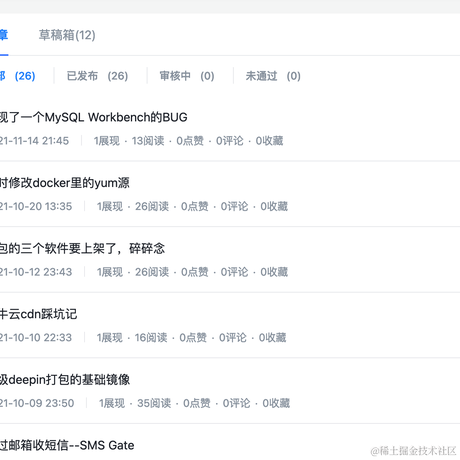
Task: Click the 21-10-20 13:35 timestamp
Action: click(36, 207)
